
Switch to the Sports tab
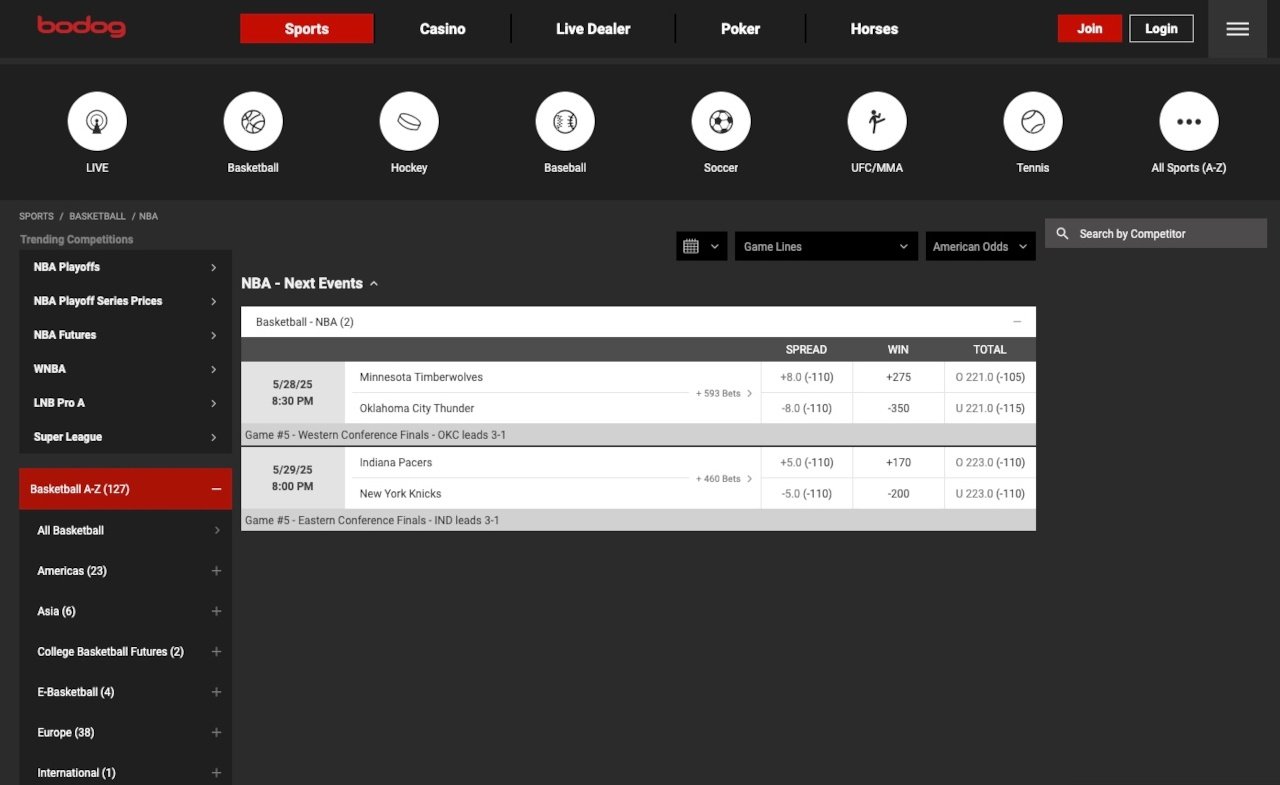point(307,29)
